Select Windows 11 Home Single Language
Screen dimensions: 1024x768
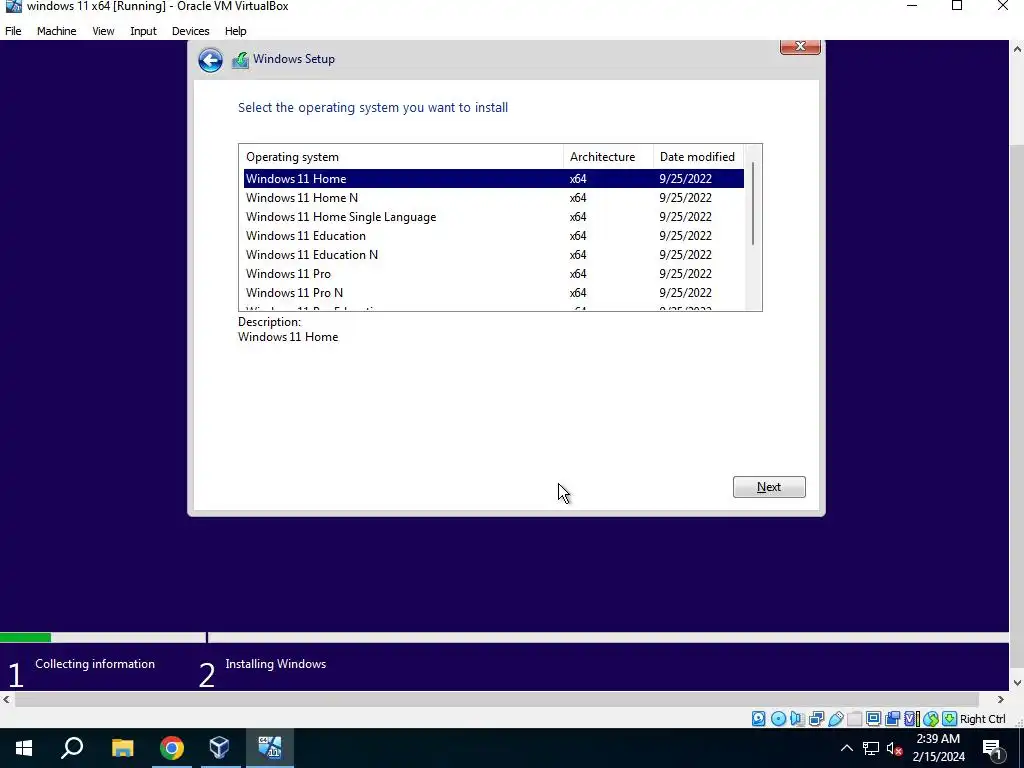click(x=494, y=217)
